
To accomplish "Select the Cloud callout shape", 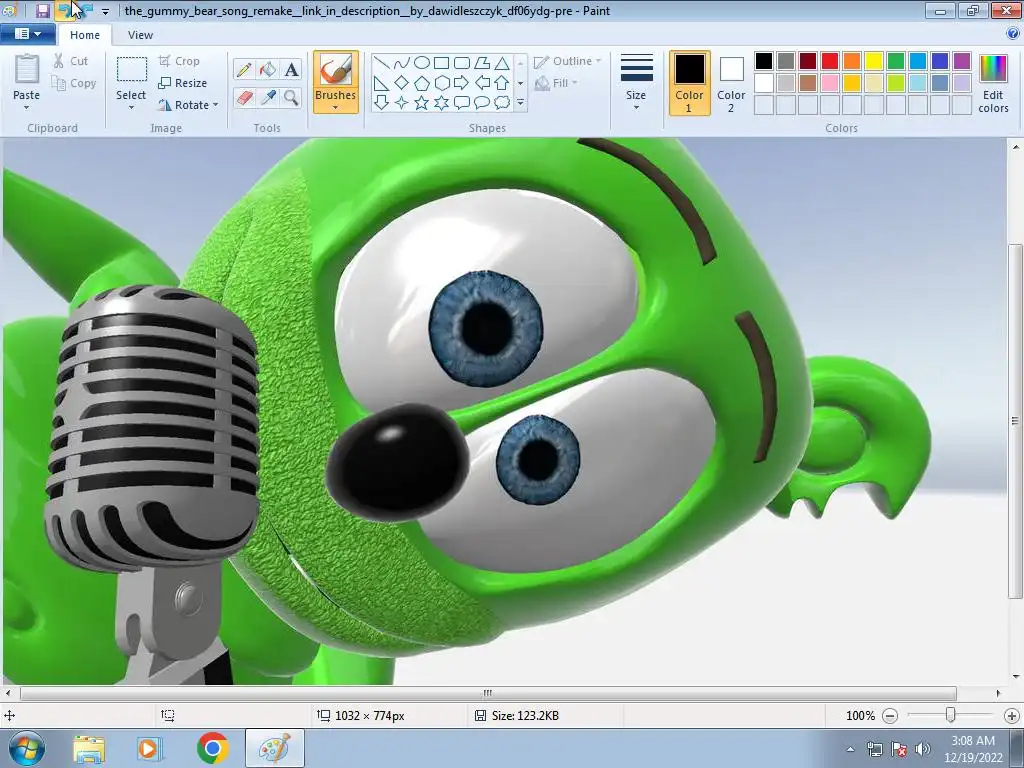I will point(502,103).
